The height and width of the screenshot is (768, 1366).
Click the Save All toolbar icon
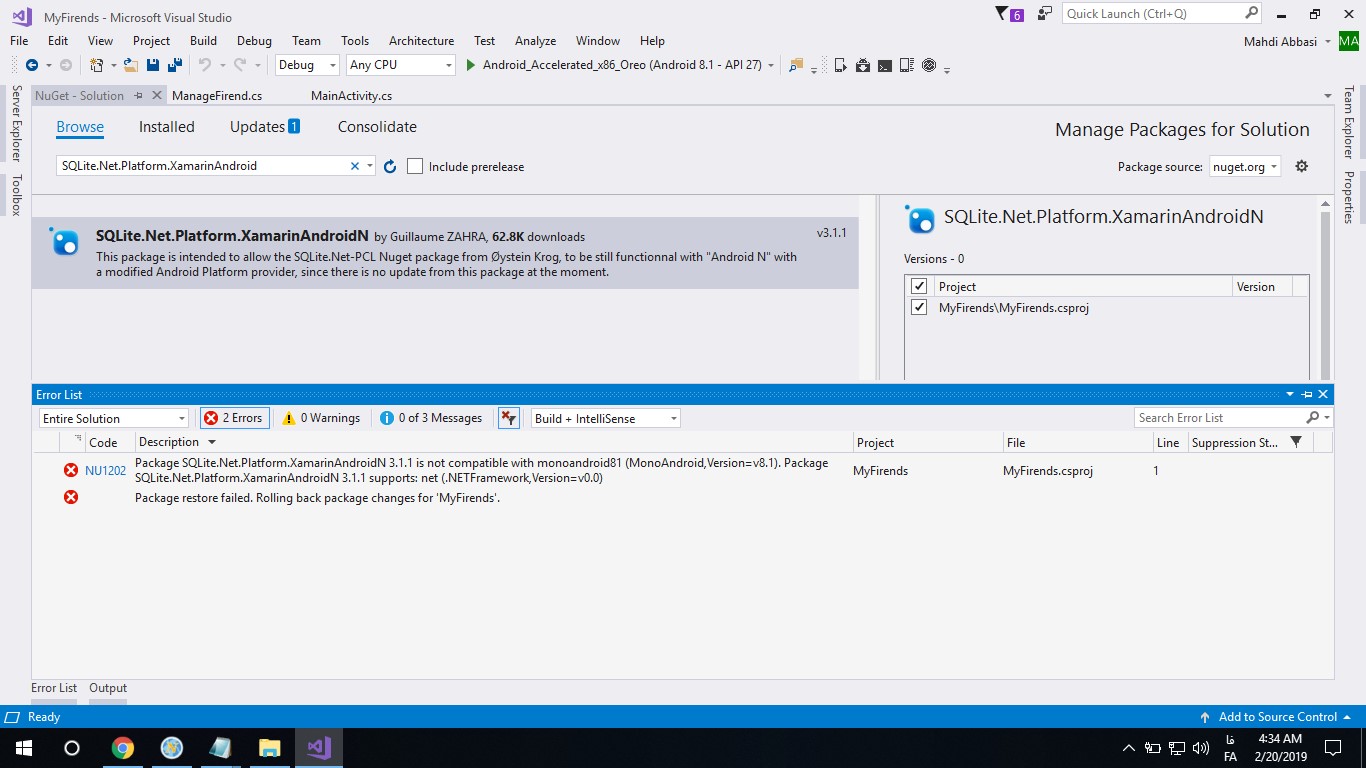[x=174, y=65]
